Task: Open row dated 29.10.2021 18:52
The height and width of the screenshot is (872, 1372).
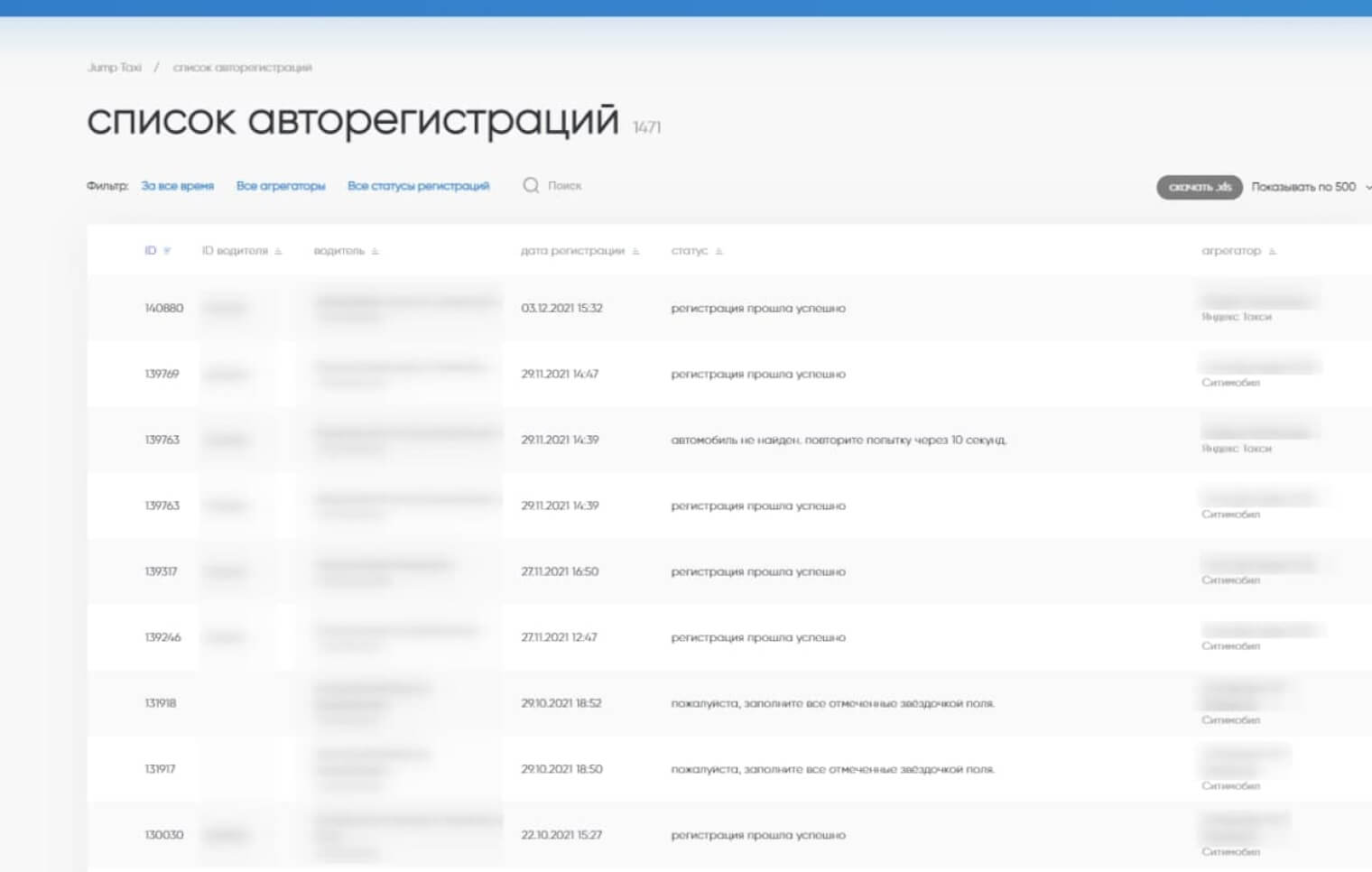Action: click(561, 703)
